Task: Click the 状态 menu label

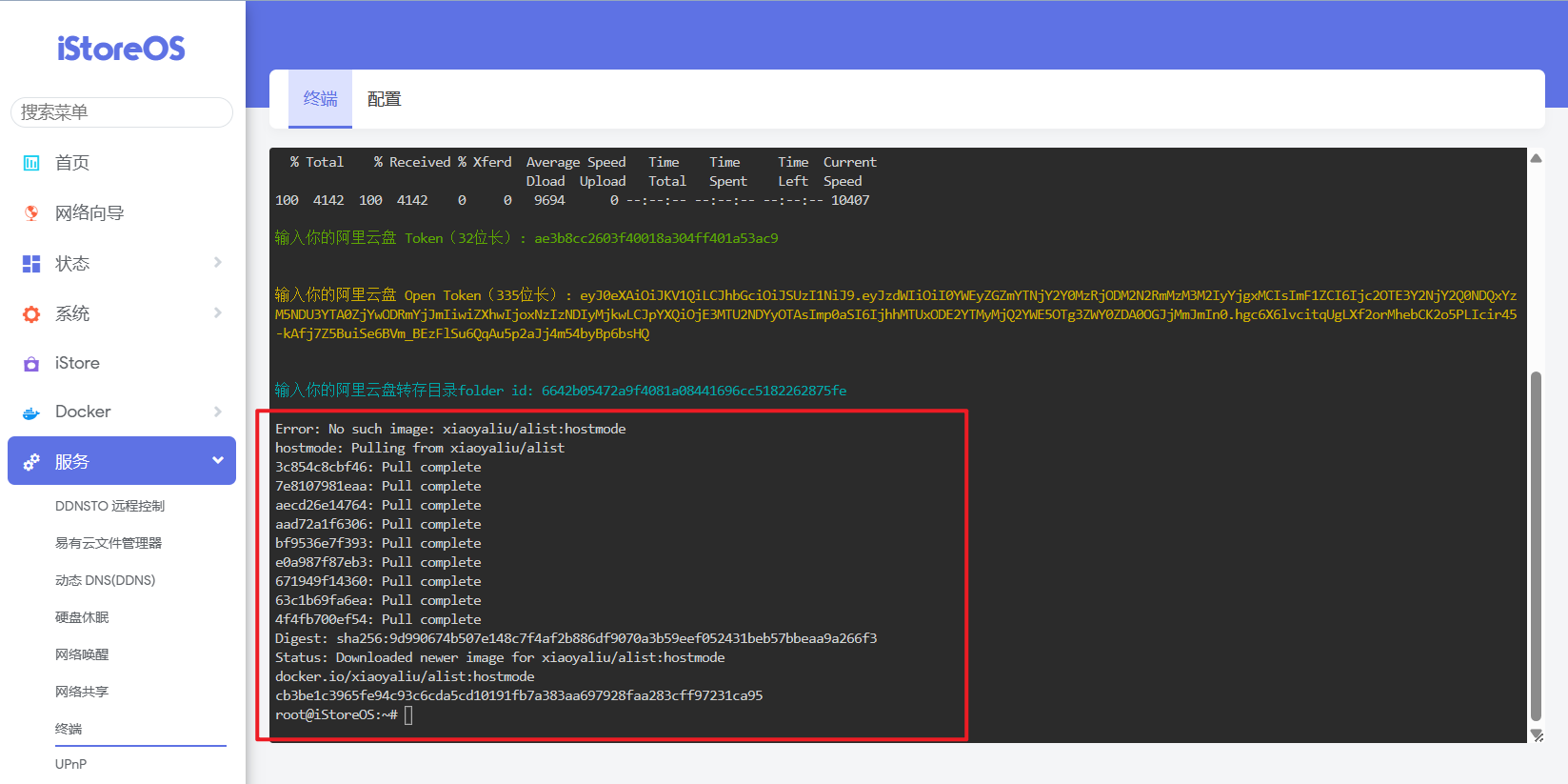Action: click(x=72, y=264)
